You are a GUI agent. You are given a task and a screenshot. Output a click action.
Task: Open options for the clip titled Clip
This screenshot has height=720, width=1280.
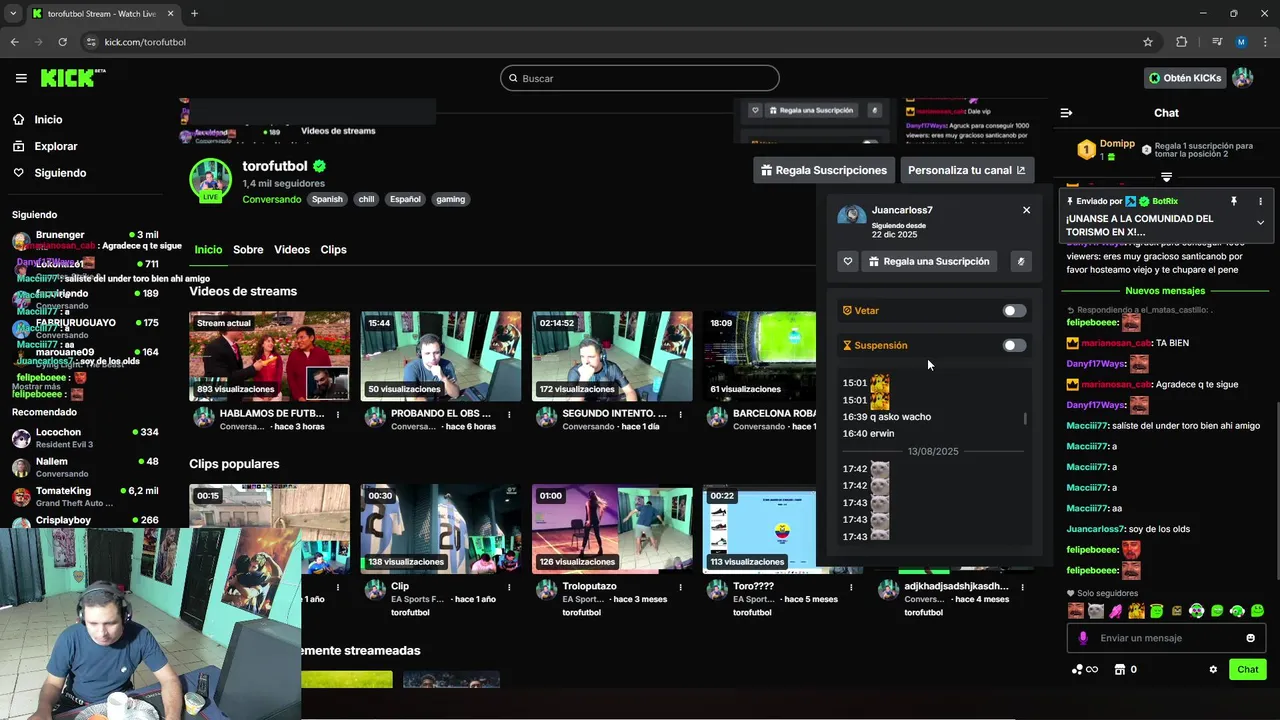pyautogui.click(x=509, y=587)
